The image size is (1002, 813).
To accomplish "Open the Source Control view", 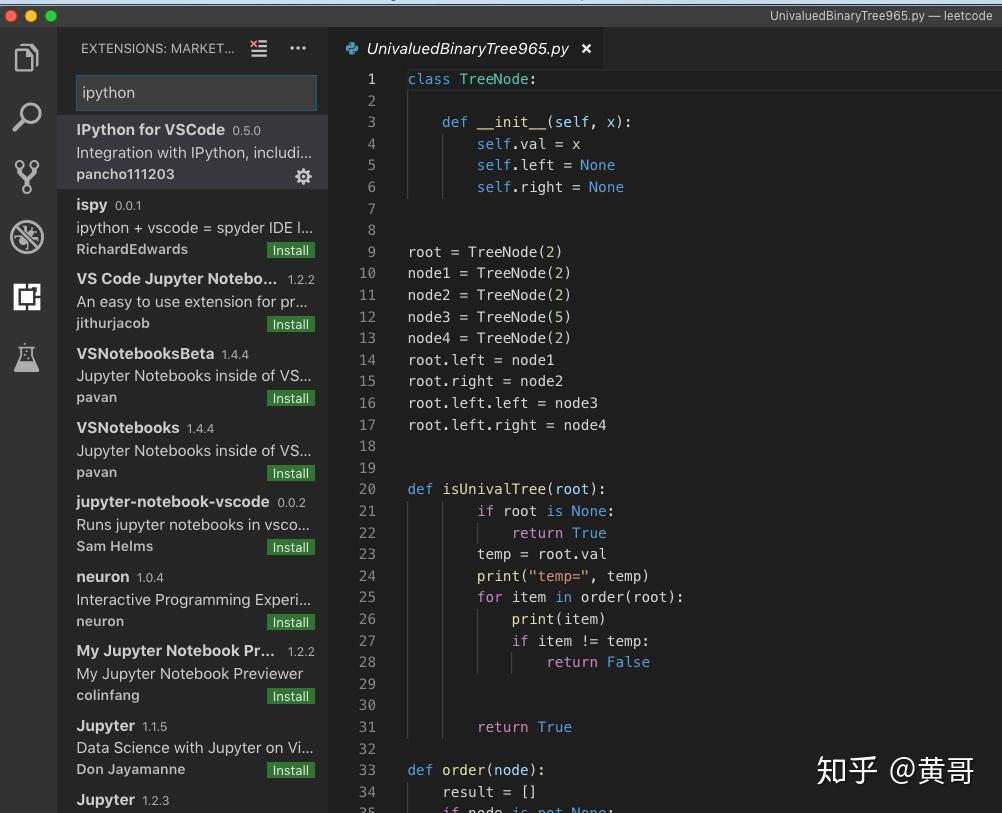I will pos(27,177).
